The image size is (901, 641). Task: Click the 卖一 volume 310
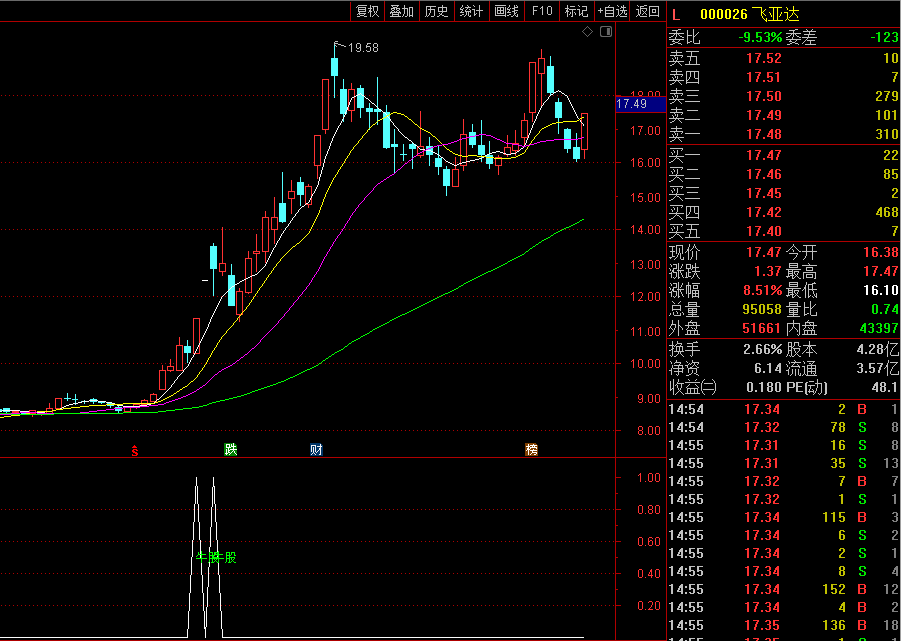tap(887, 134)
